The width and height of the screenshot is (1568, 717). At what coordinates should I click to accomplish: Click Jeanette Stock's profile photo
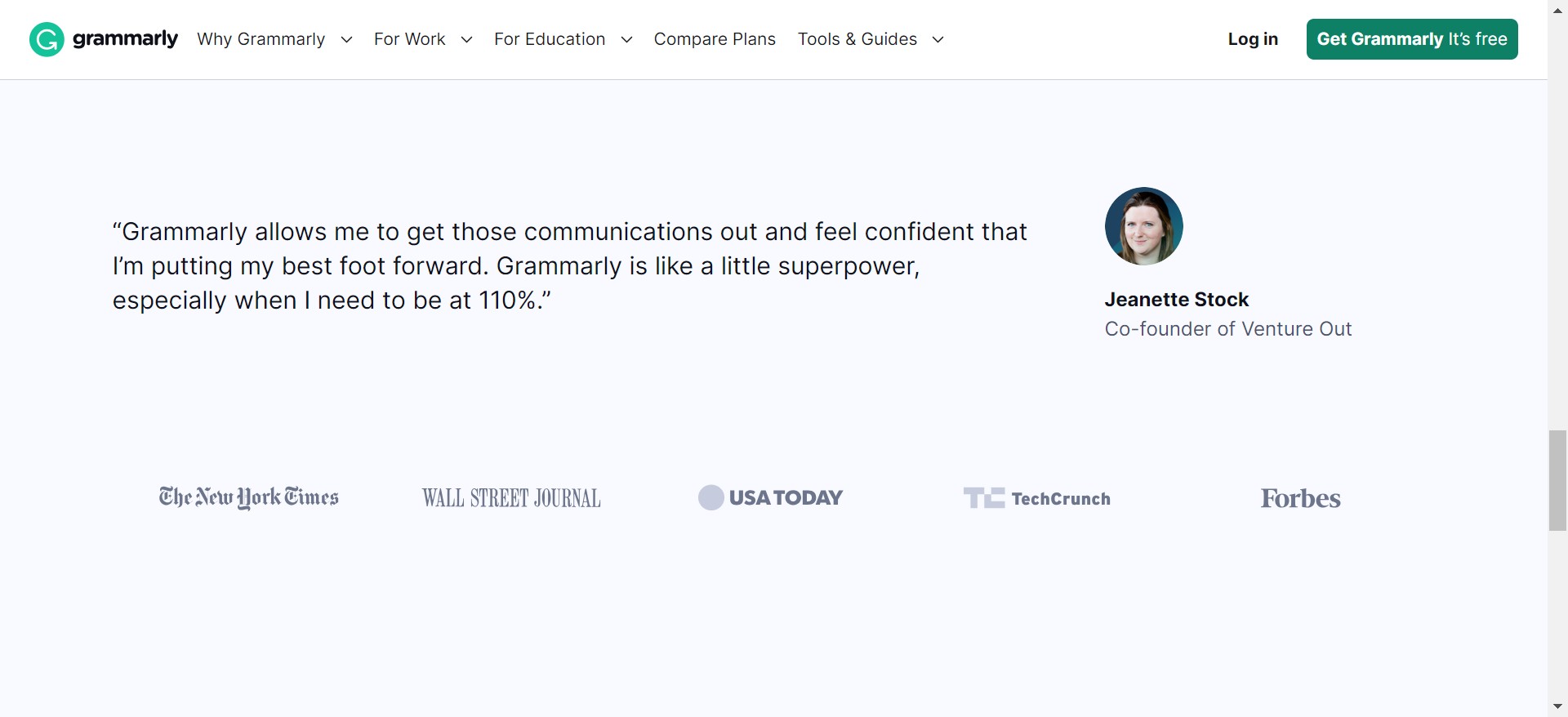(x=1143, y=226)
